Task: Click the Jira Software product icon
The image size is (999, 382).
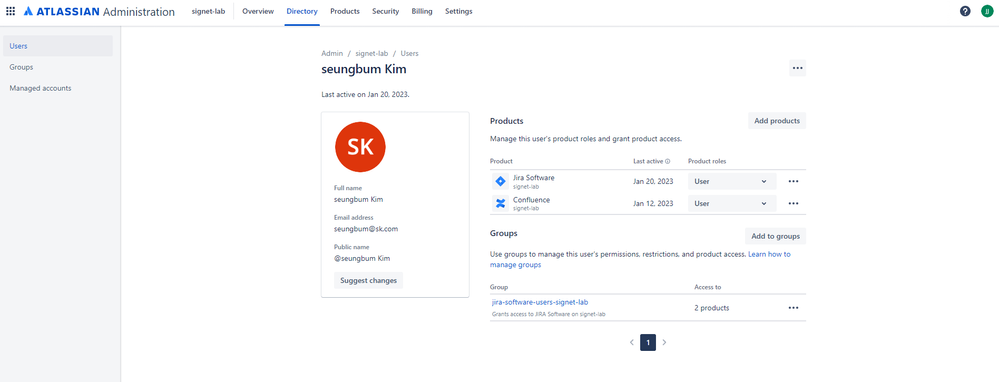Action: tap(501, 181)
